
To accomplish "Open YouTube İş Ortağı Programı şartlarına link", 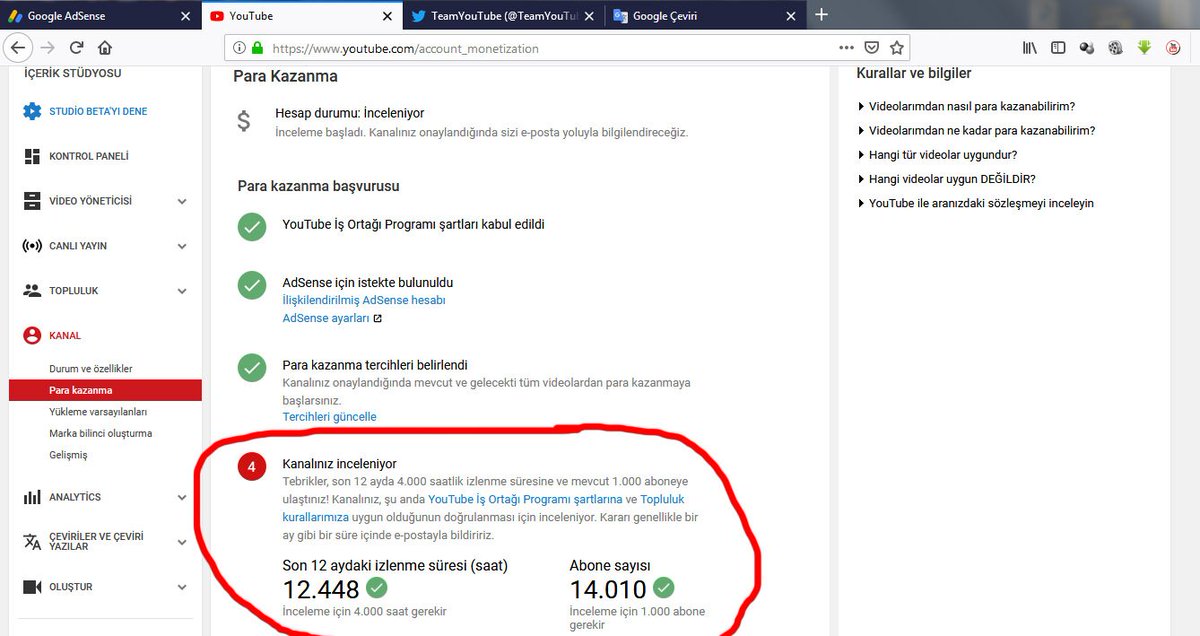I will (525, 499).
